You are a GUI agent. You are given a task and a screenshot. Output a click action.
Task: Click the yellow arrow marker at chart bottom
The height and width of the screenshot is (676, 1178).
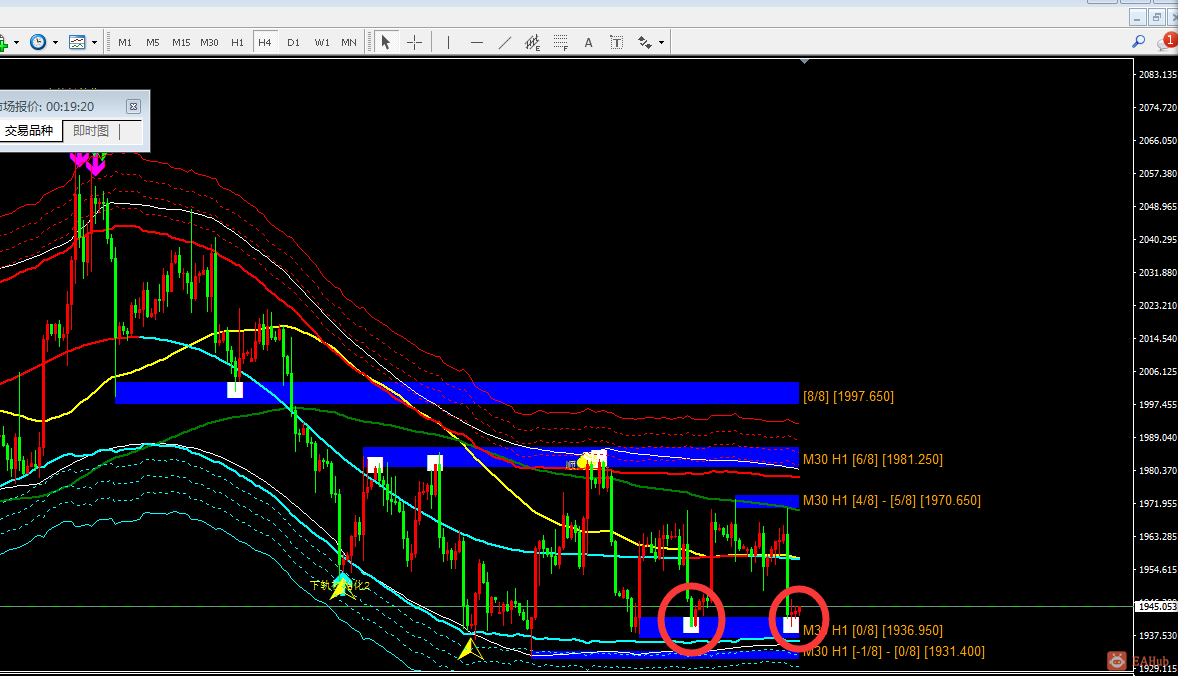pos(471,650)
